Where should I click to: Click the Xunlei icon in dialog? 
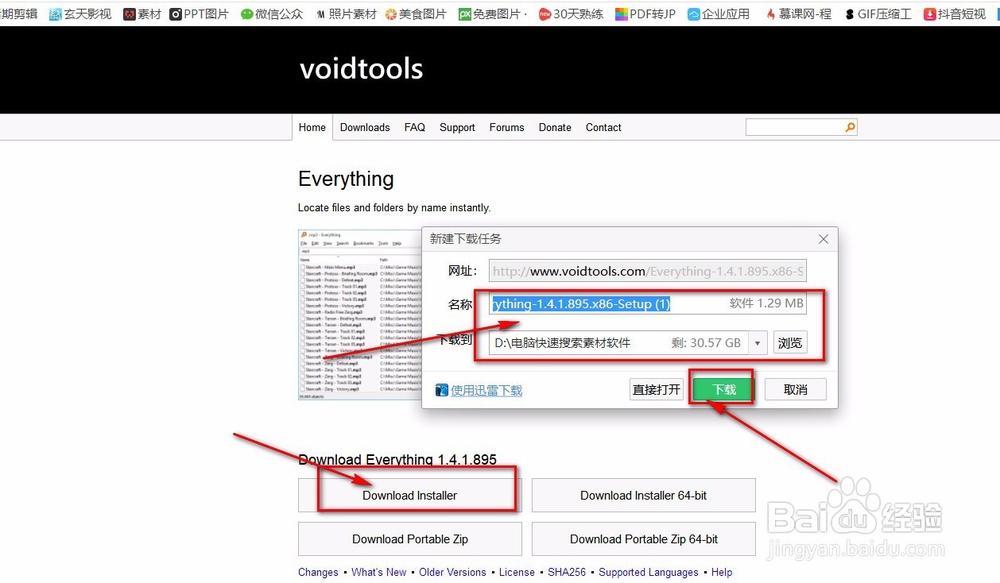pos(441,390)
